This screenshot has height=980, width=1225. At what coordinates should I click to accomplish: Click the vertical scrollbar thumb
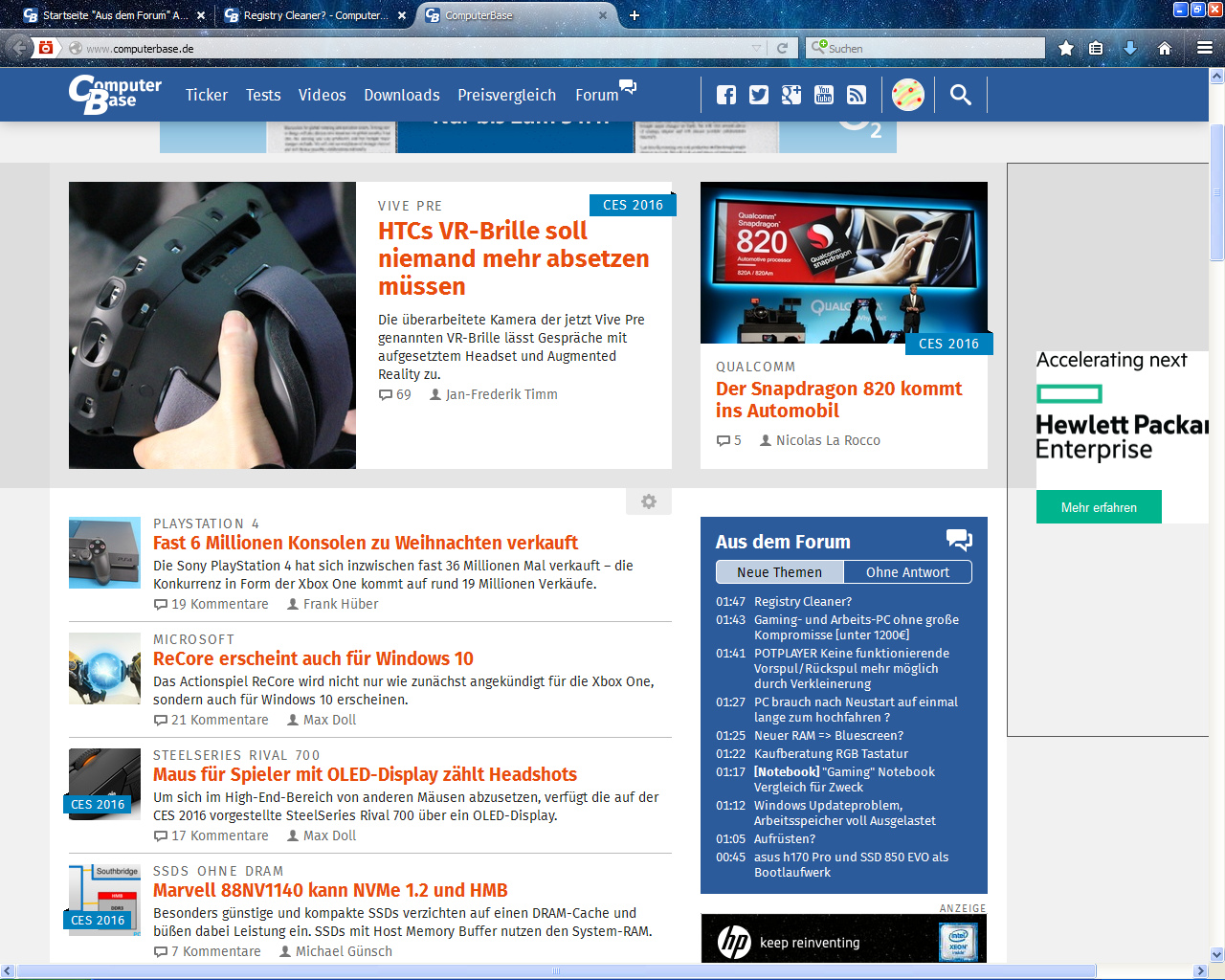click(1216, 193)
